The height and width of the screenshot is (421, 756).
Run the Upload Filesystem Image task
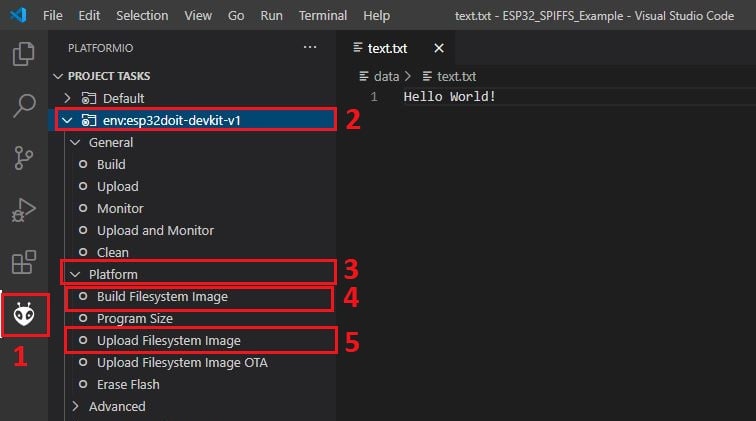168,341
